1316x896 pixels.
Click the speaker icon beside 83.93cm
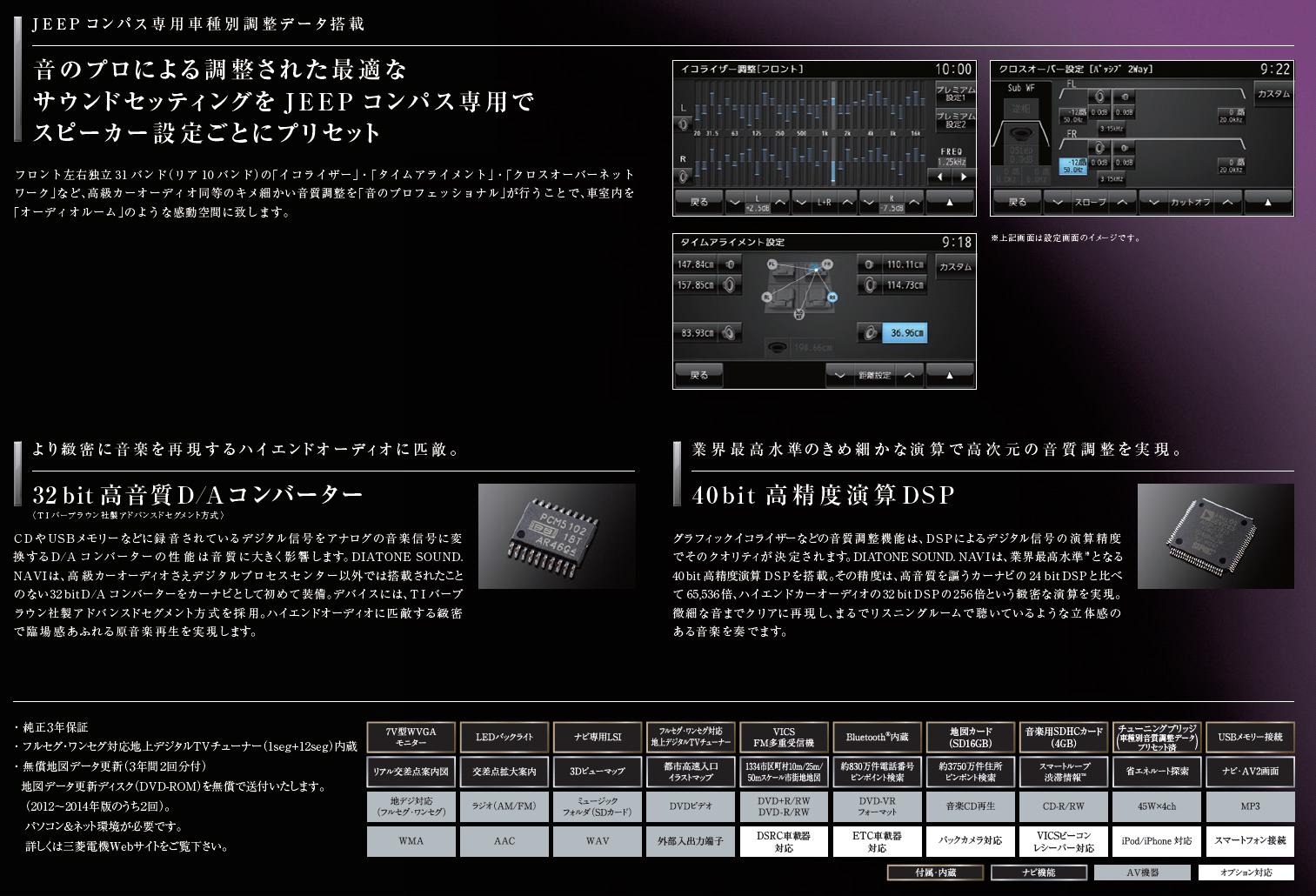[731, 332]
